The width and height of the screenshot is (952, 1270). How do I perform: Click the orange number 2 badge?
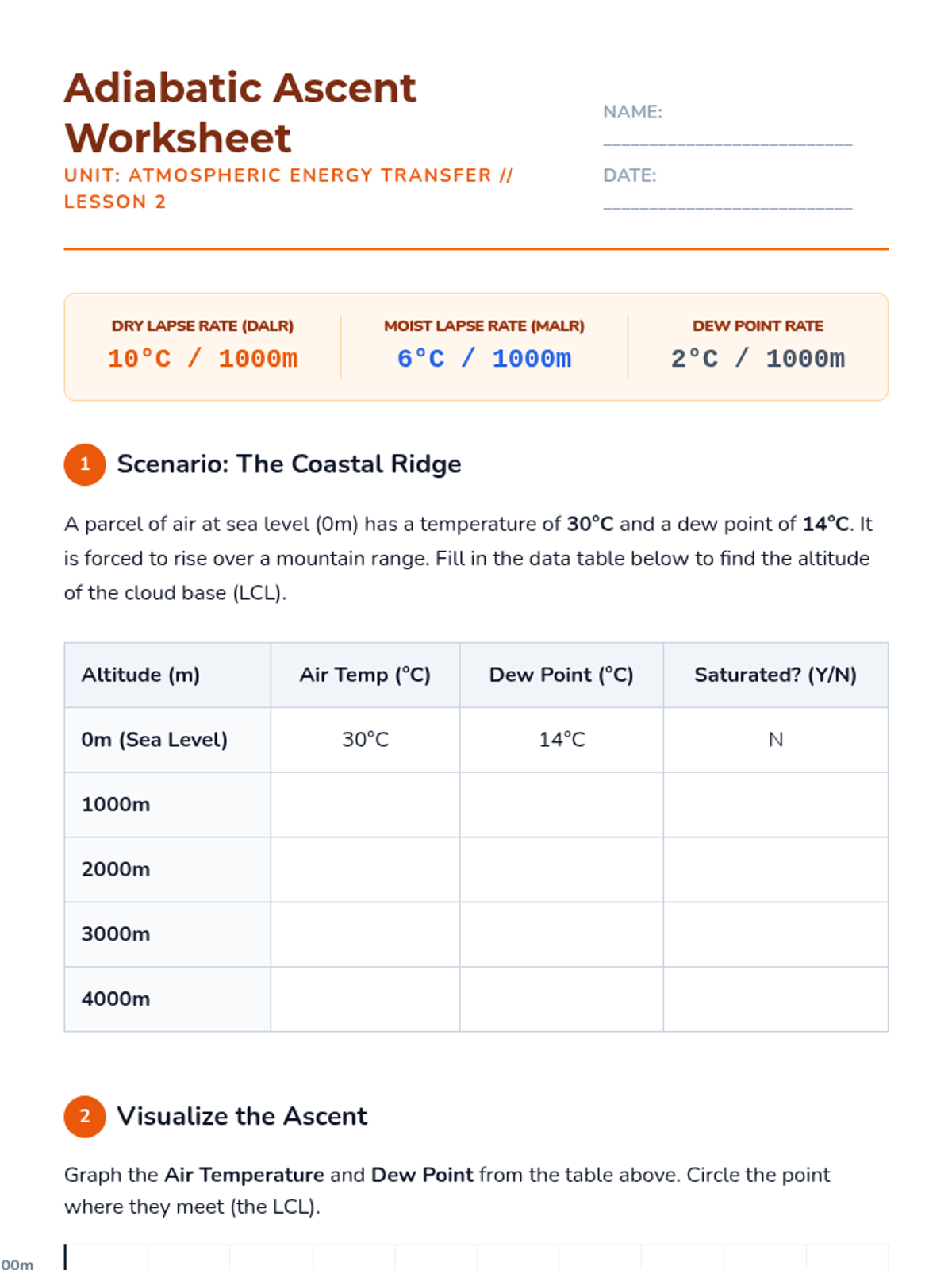[x=85, y=1117]
